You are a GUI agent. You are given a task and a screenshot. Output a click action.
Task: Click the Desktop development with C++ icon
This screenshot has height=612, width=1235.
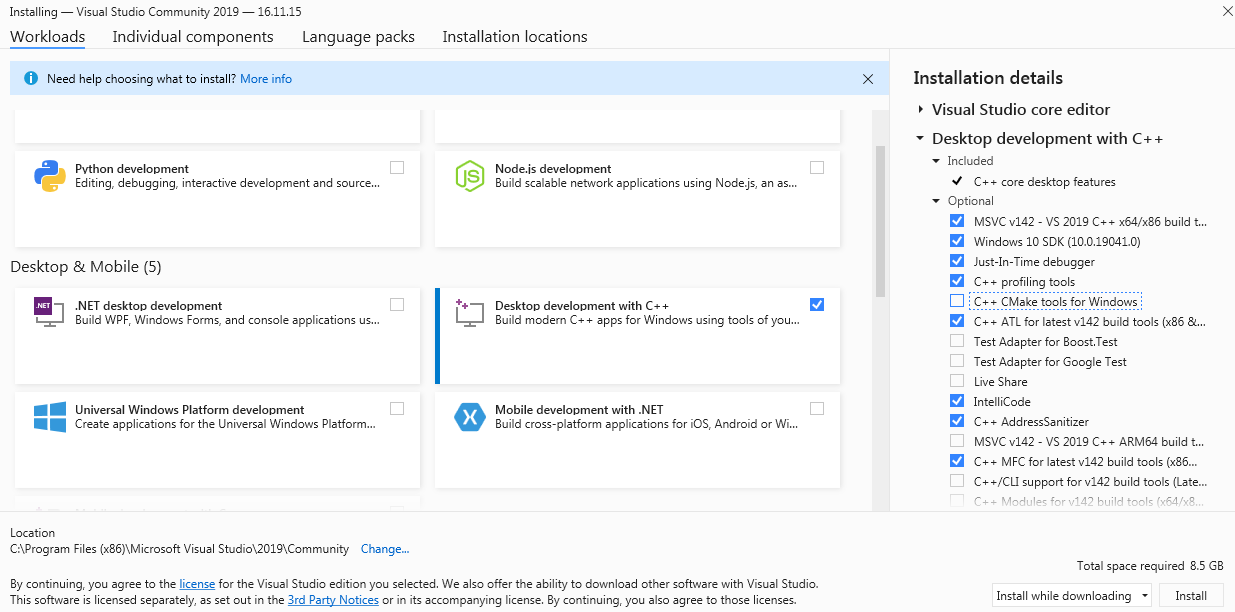tap(469, 312)
